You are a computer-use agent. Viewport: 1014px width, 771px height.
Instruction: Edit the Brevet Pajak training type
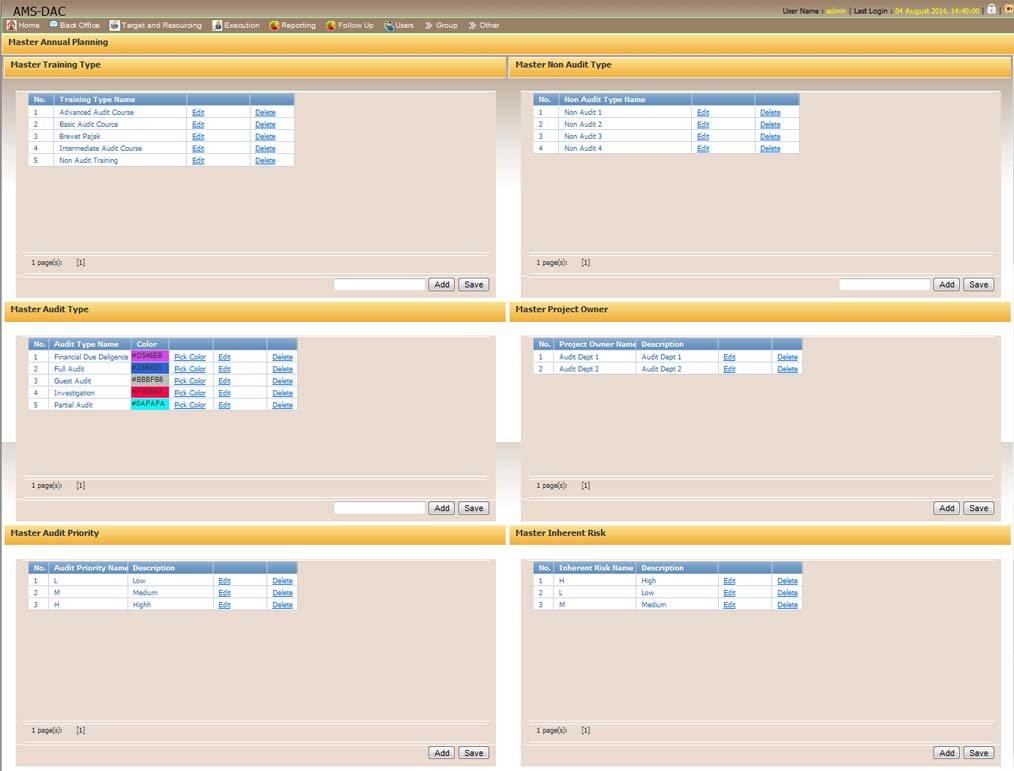coord(198,137)
